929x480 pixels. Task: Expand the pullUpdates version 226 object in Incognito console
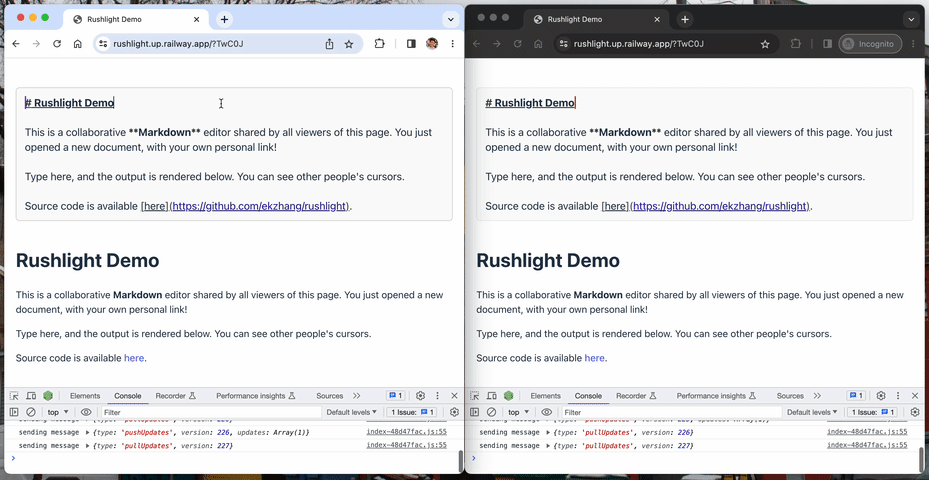pyautogui.click(x=548, y=433)
